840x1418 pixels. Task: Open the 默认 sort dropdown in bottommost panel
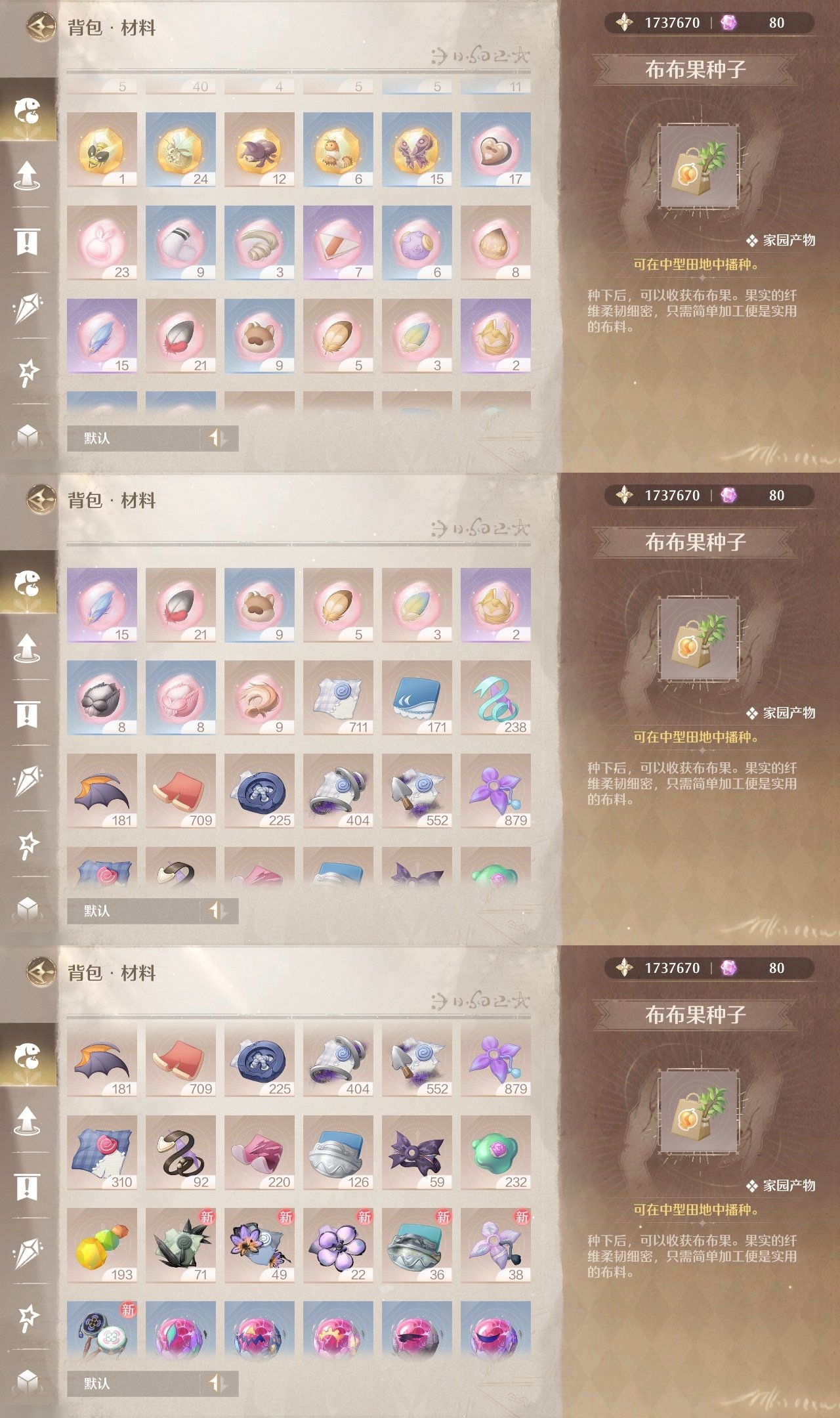coord(133,1383)
